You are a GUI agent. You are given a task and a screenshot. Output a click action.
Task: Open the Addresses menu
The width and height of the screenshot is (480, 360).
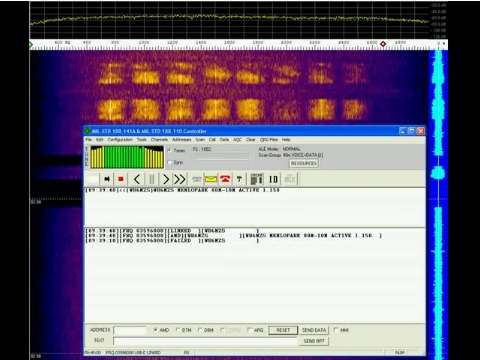[182, 140]
